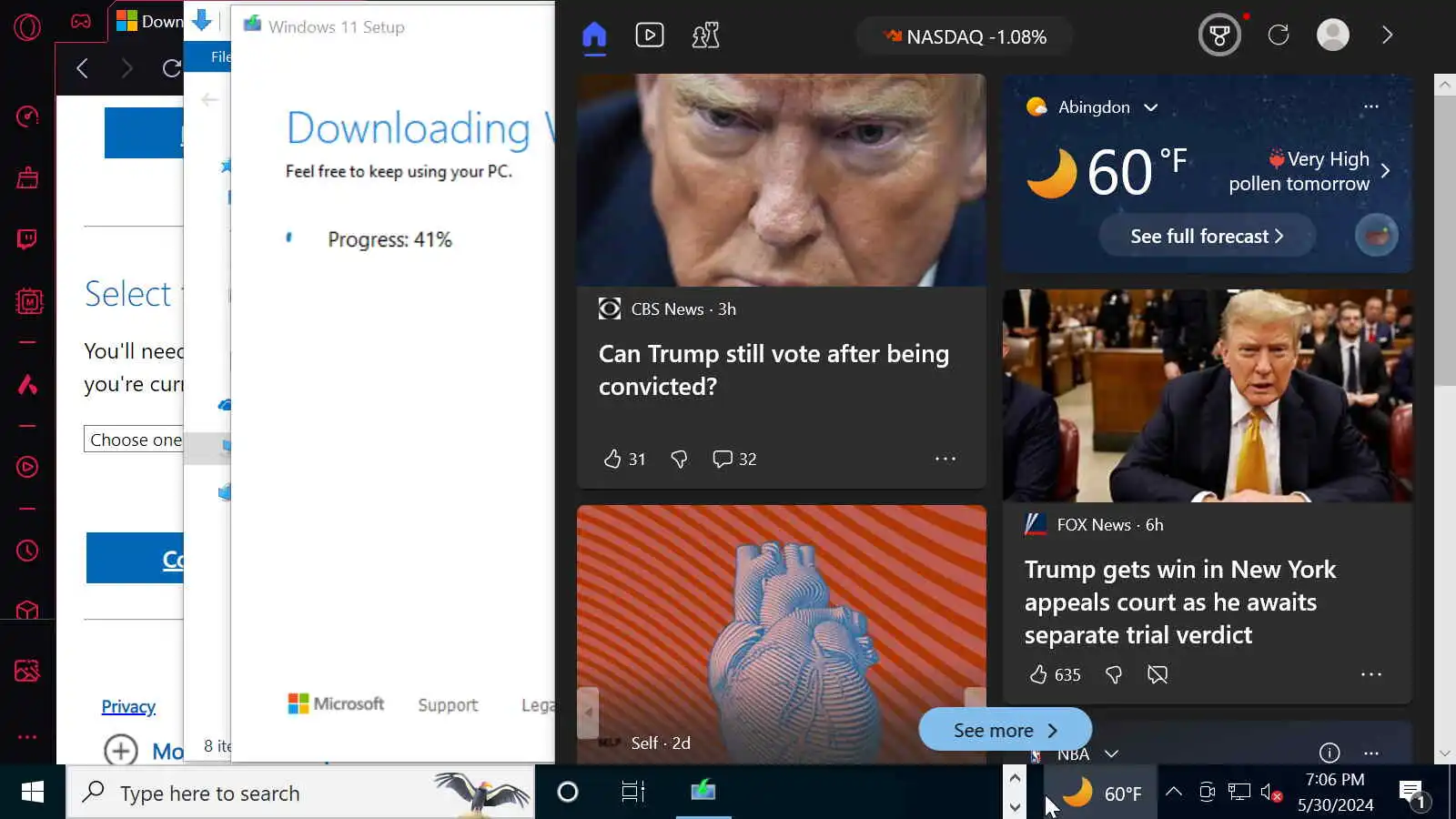Refresh the widgets news feed
1456x819 pixels.
pyautogui.click(x=1279, y=35)
